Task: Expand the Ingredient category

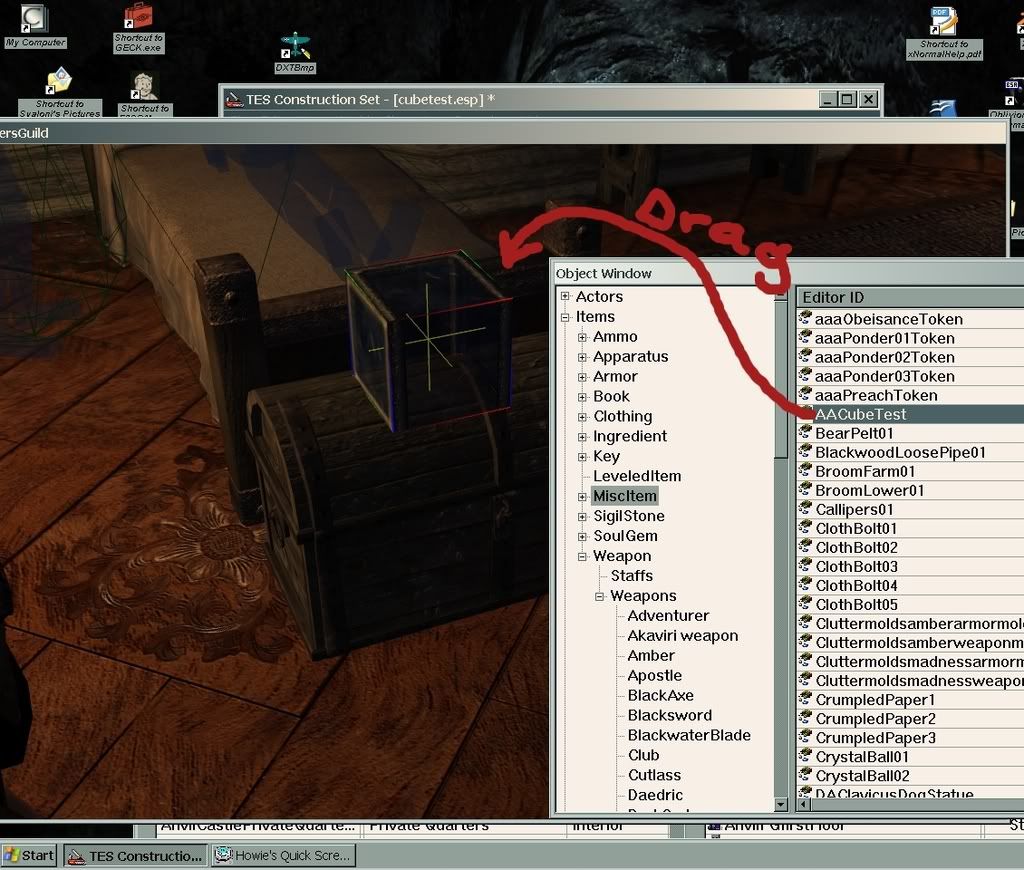Action: [583, 437]
